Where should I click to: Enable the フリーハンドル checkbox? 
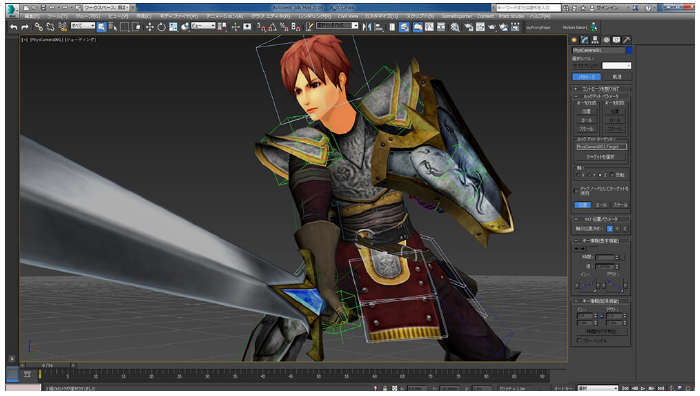[x=579, y=341]
